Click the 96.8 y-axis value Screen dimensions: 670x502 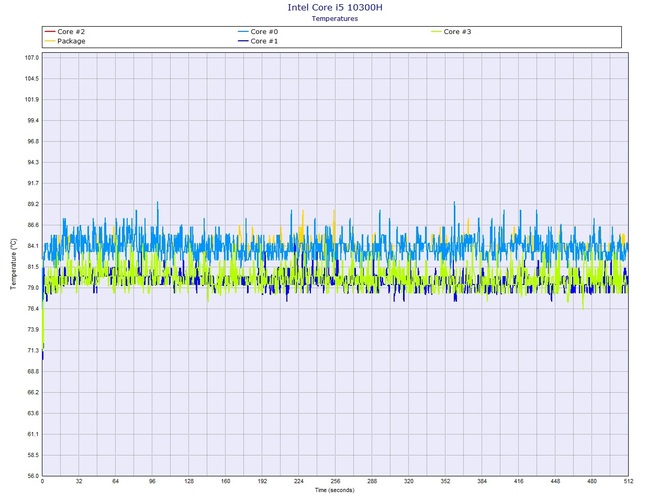pyautogui.click(x=33, y=141)
